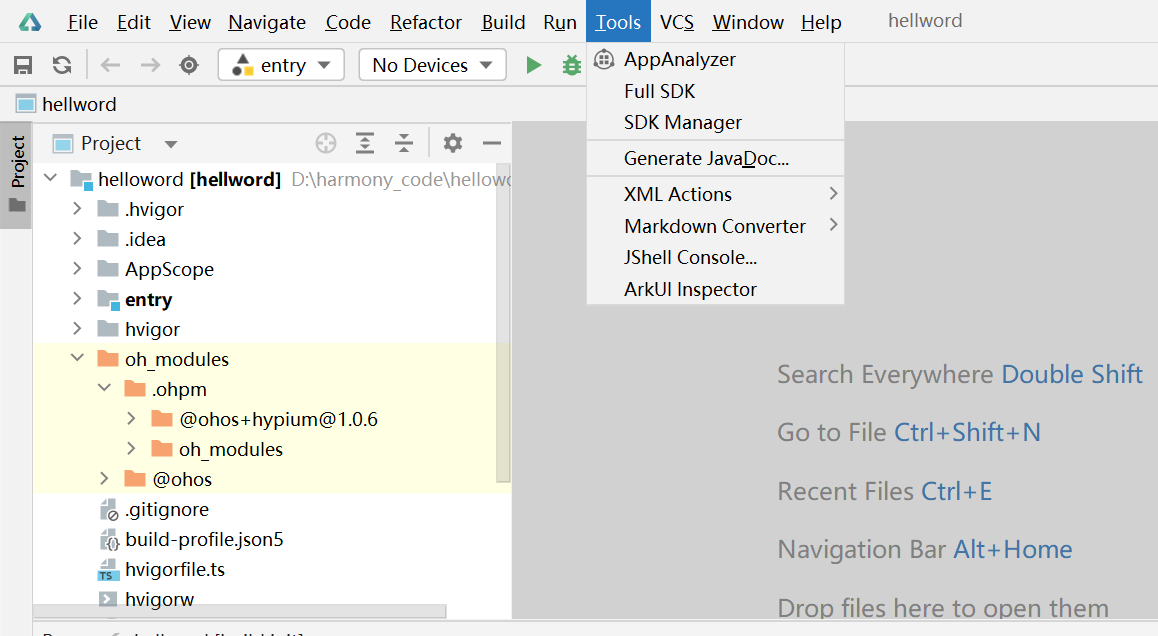
Task: Expand the nested oh_modules folder under .ohpm
Action: point(131,448)
